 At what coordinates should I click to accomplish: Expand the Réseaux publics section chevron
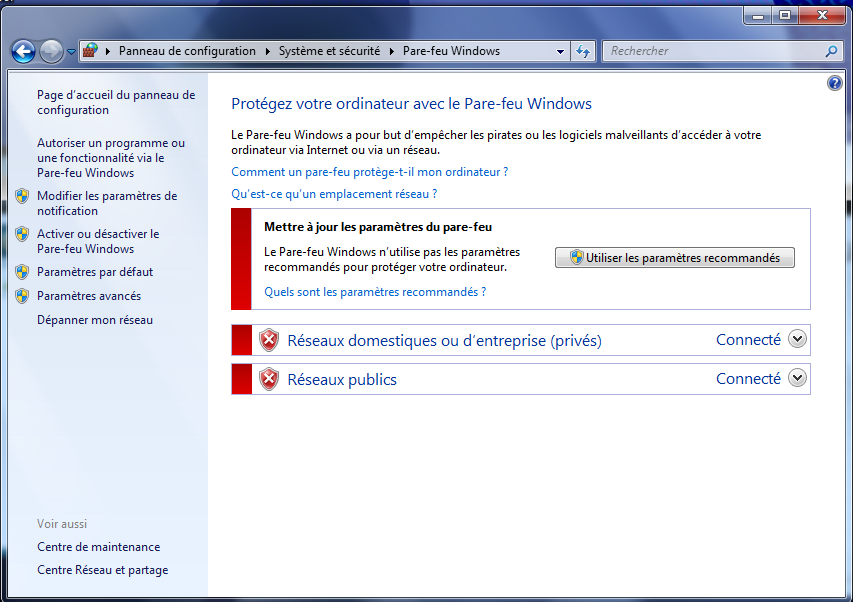[x=798, y=377]
